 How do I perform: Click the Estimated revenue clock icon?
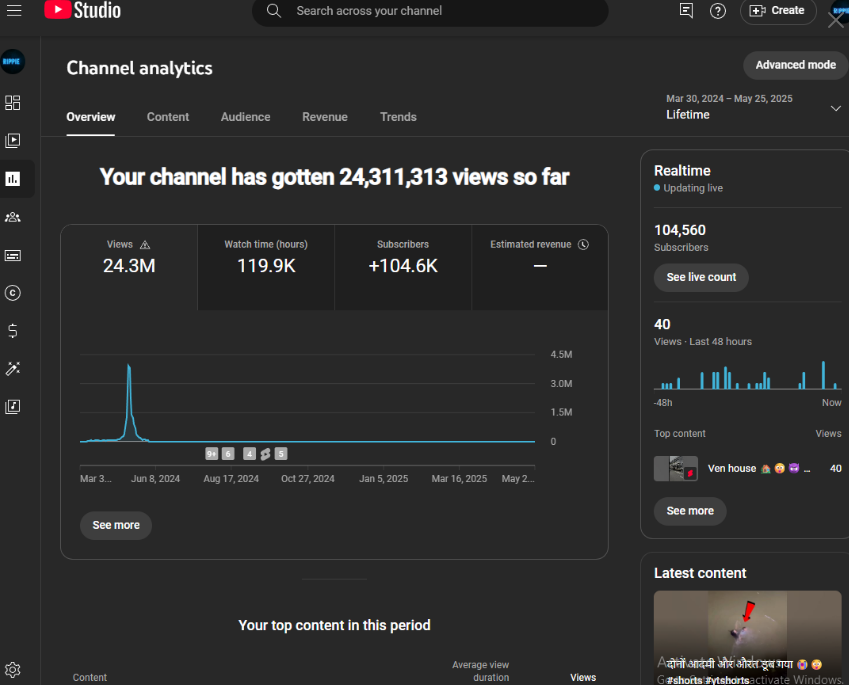coord(583,244)
